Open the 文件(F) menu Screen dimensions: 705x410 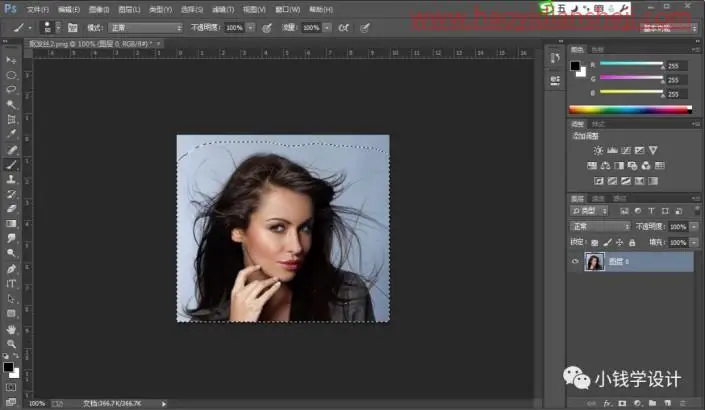(38, 9)
